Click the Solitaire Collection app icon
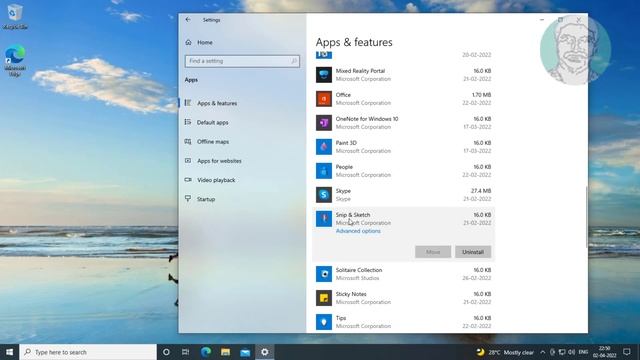 pos(324,274)
